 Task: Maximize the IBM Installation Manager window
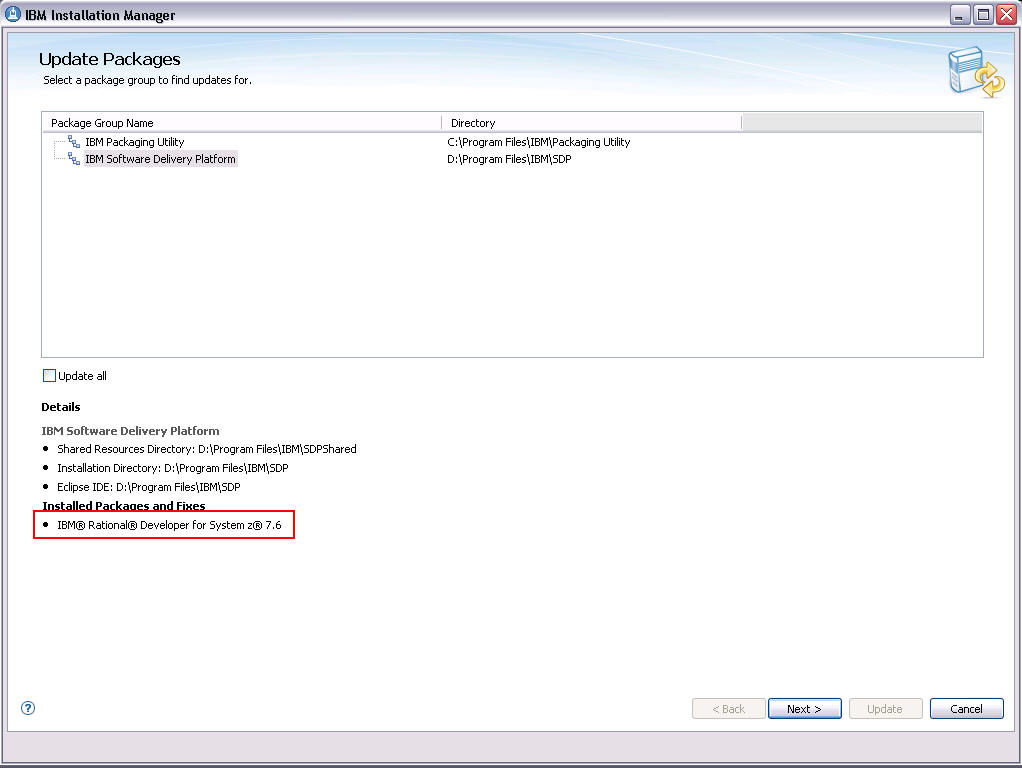click(x=983, y=14)
